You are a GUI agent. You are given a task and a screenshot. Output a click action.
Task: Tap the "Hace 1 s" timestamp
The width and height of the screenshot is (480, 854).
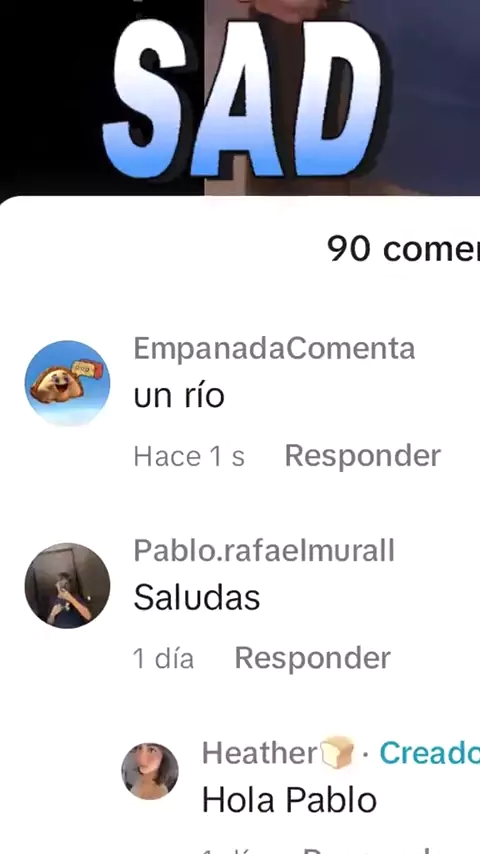189,456
